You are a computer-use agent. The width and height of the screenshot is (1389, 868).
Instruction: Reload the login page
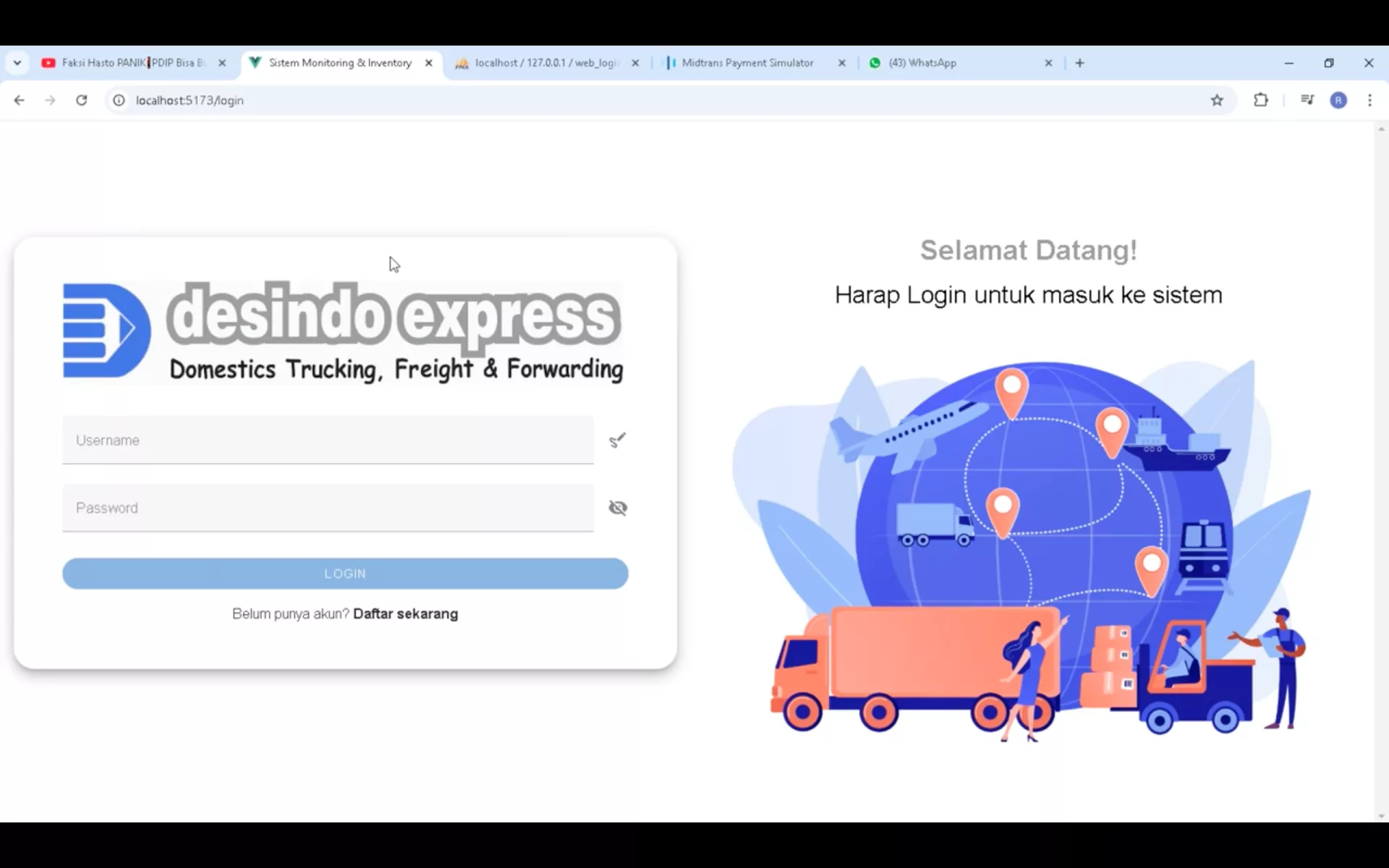[82, 101]
